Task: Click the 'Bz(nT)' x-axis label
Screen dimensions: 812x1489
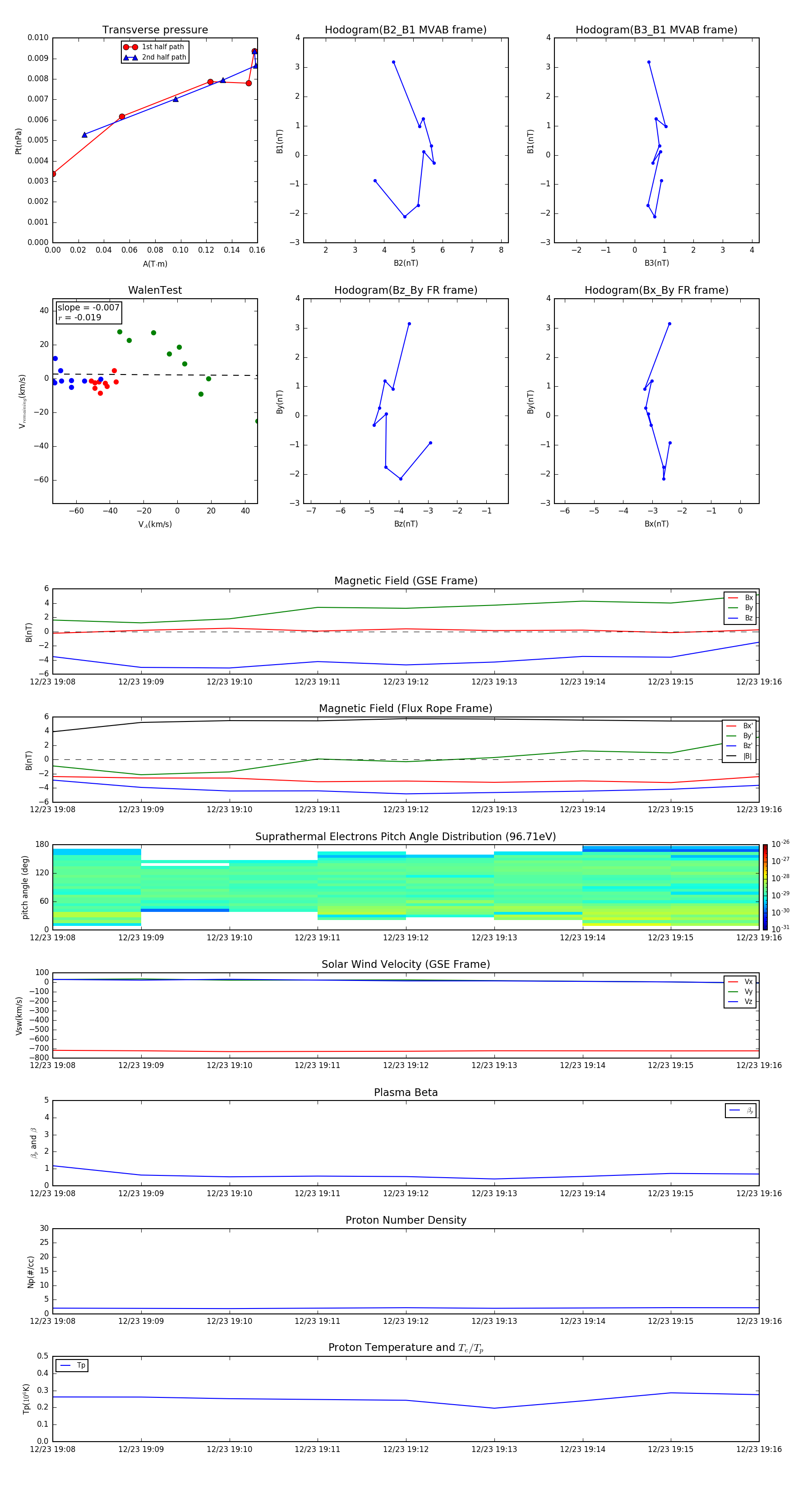Action: coord(406,524)
